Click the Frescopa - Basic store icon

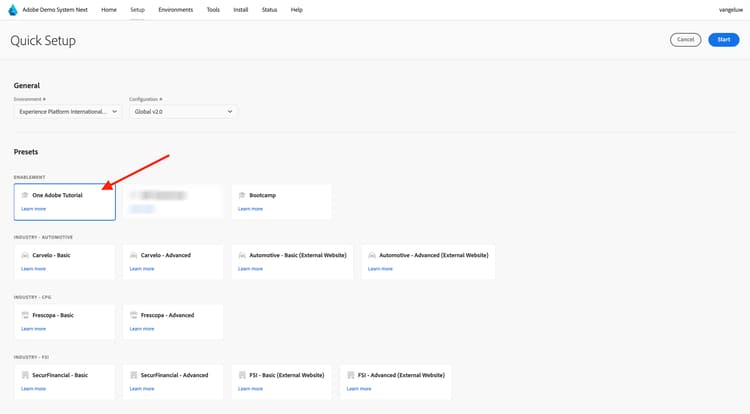[25, 315]
